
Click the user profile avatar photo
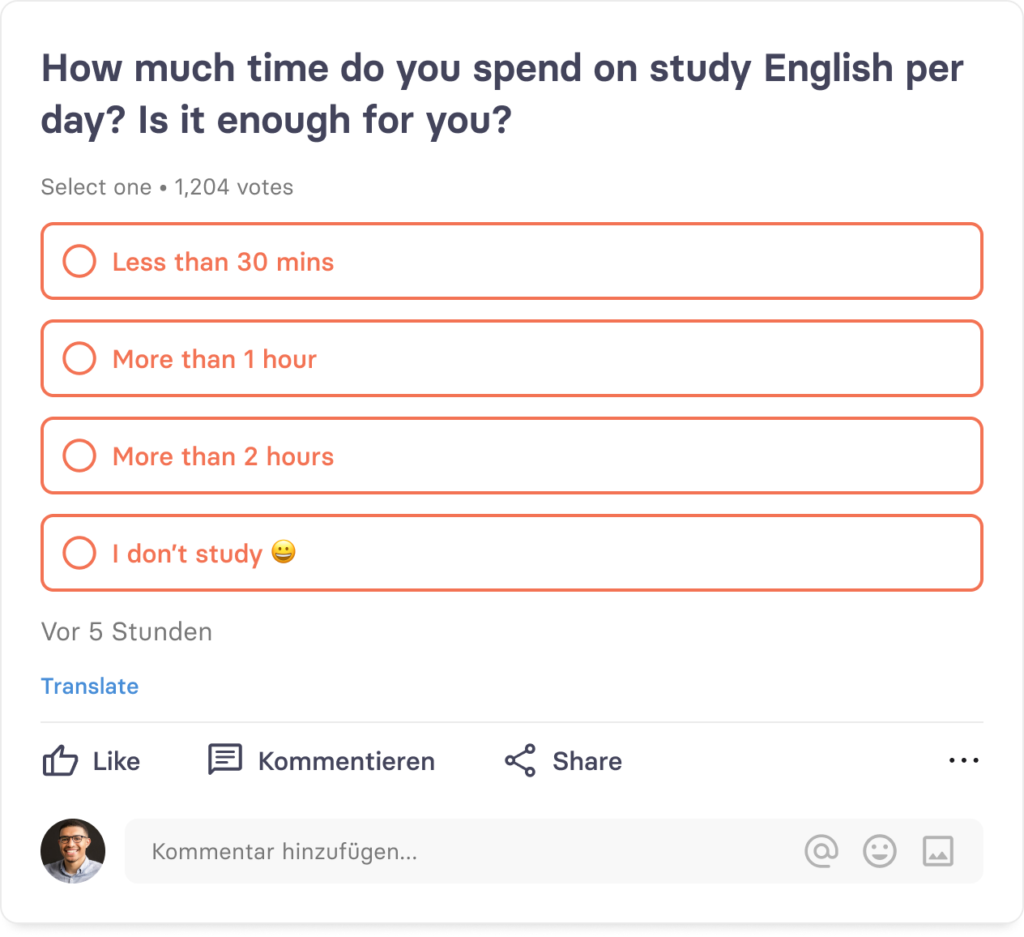[x=73, y=851]
